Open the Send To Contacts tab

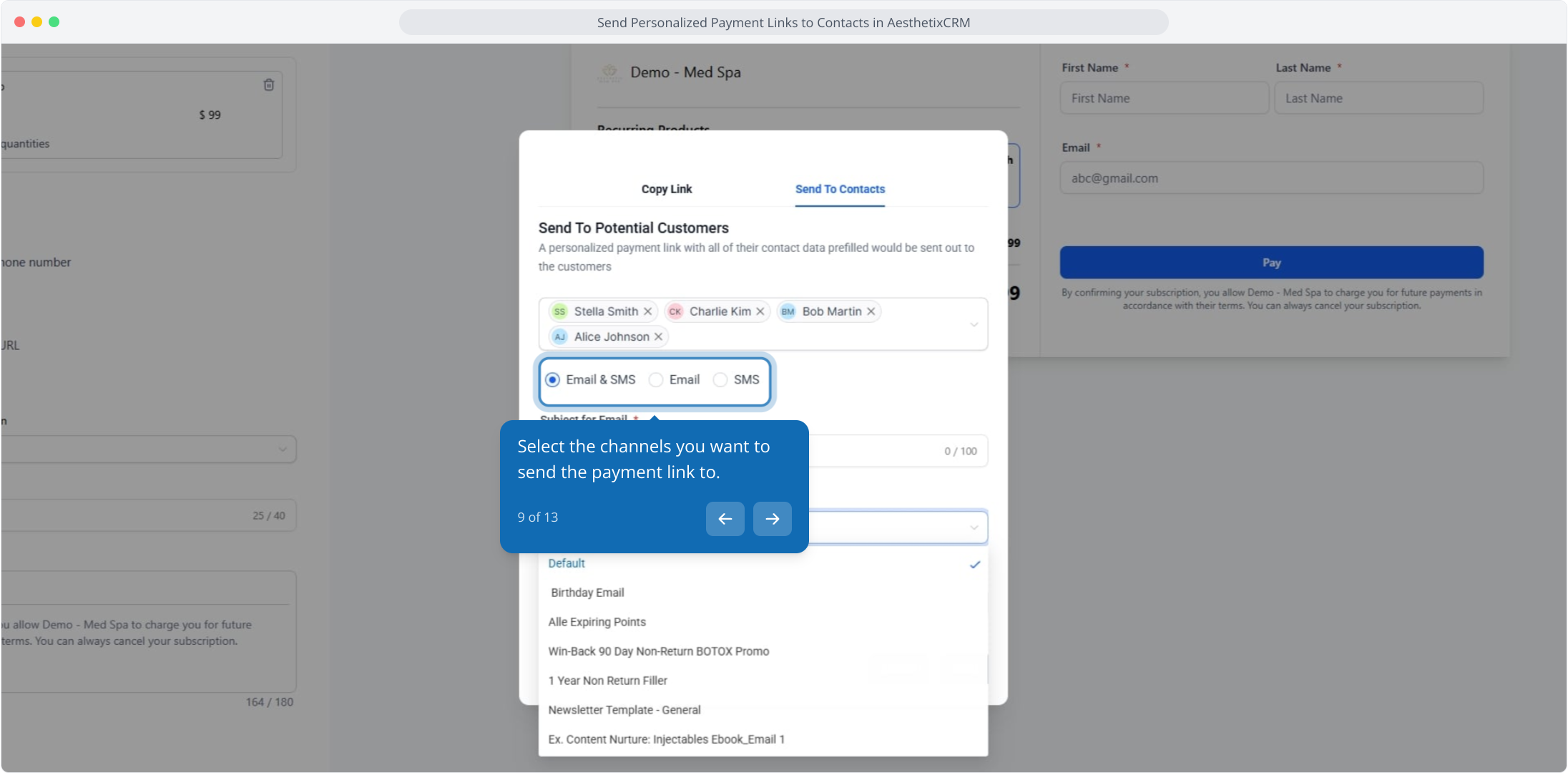840,189
